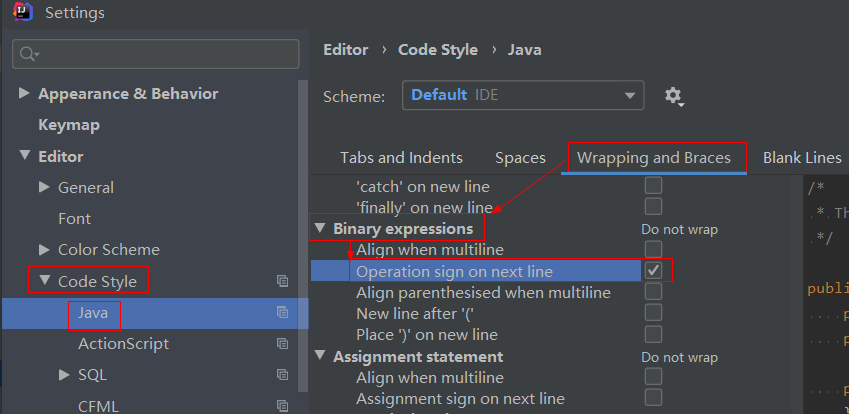
Task: Enable Assignment sign on next line
Action: tap(654, 398)
